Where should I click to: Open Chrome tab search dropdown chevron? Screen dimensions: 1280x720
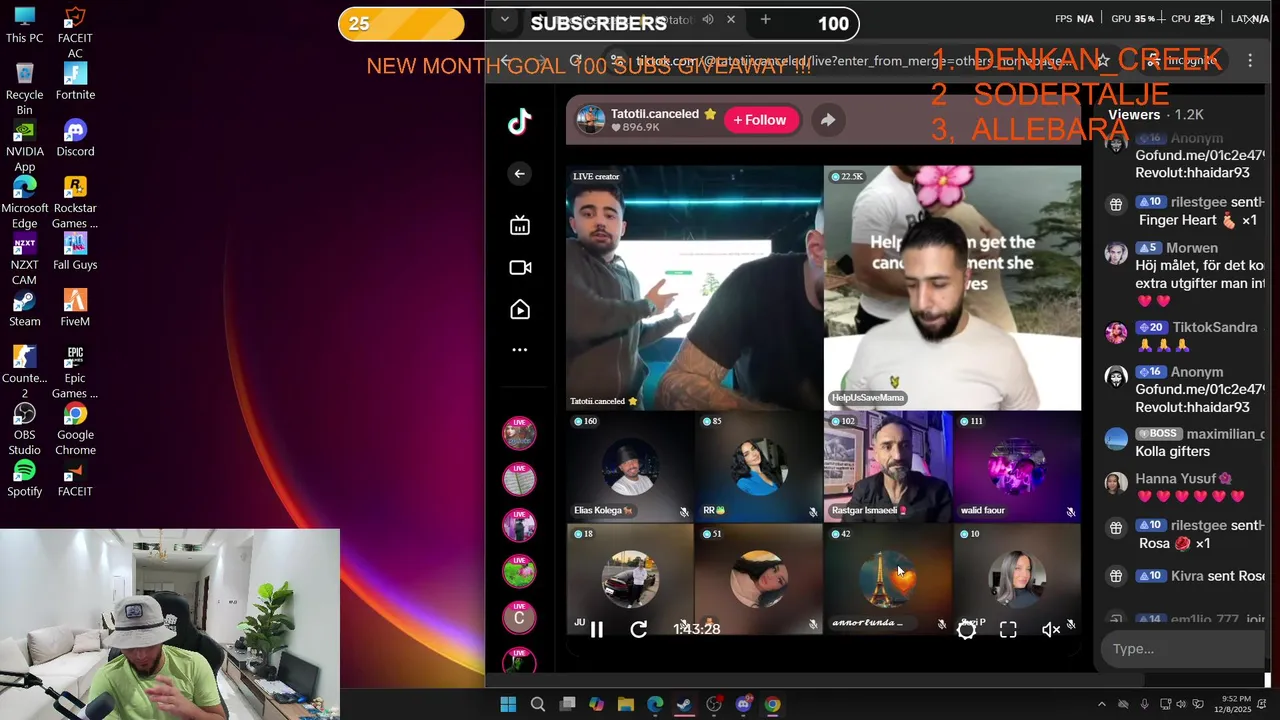click(x=505, y=20)
